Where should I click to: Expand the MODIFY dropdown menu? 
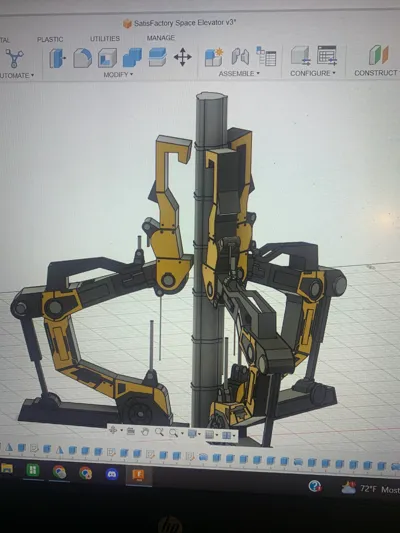118,74
